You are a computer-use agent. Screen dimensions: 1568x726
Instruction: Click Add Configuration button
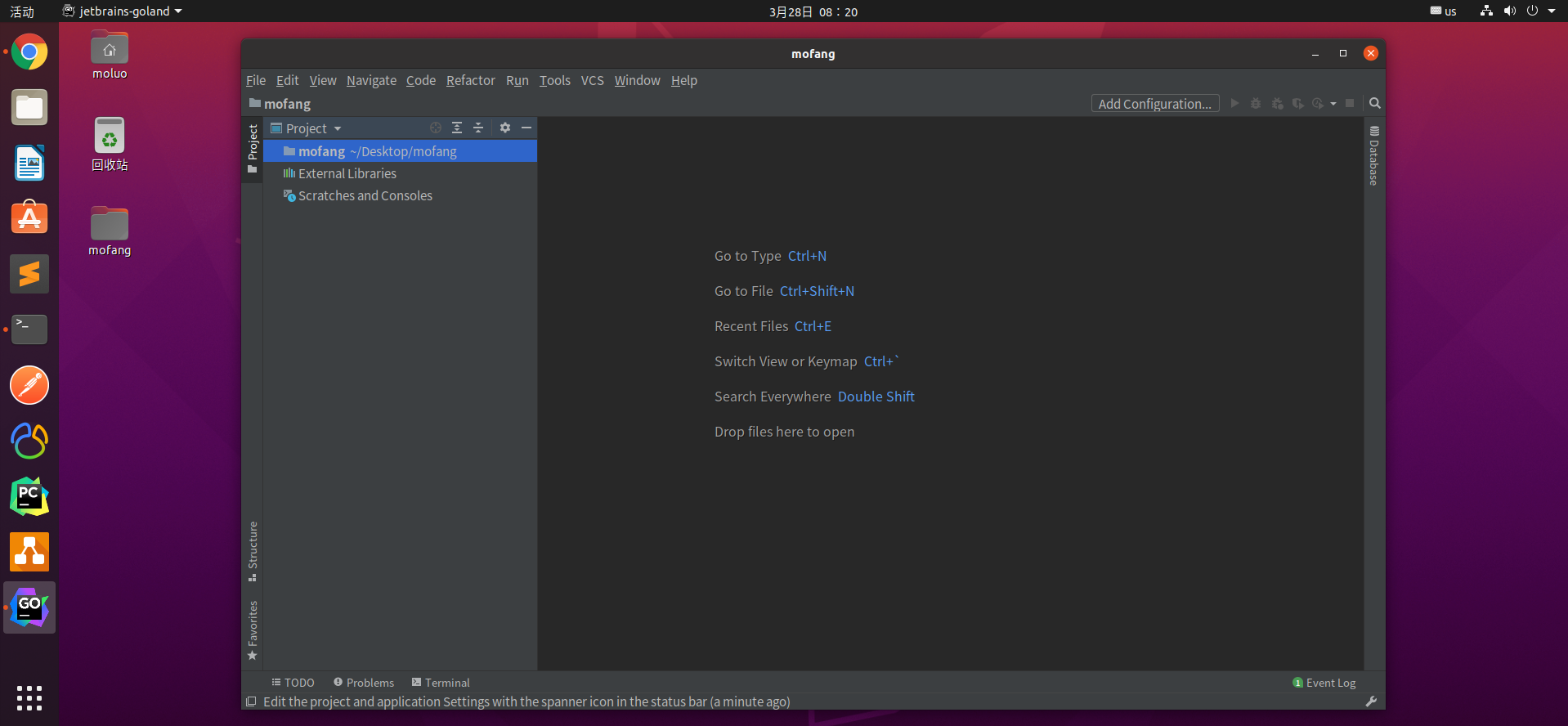pyautogui.click(x=1155, y=104)
